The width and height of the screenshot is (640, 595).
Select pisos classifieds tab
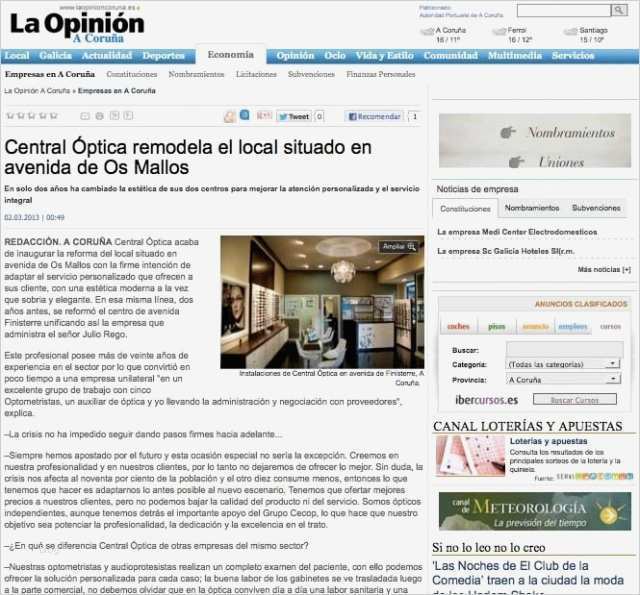(x=496, y=326)
